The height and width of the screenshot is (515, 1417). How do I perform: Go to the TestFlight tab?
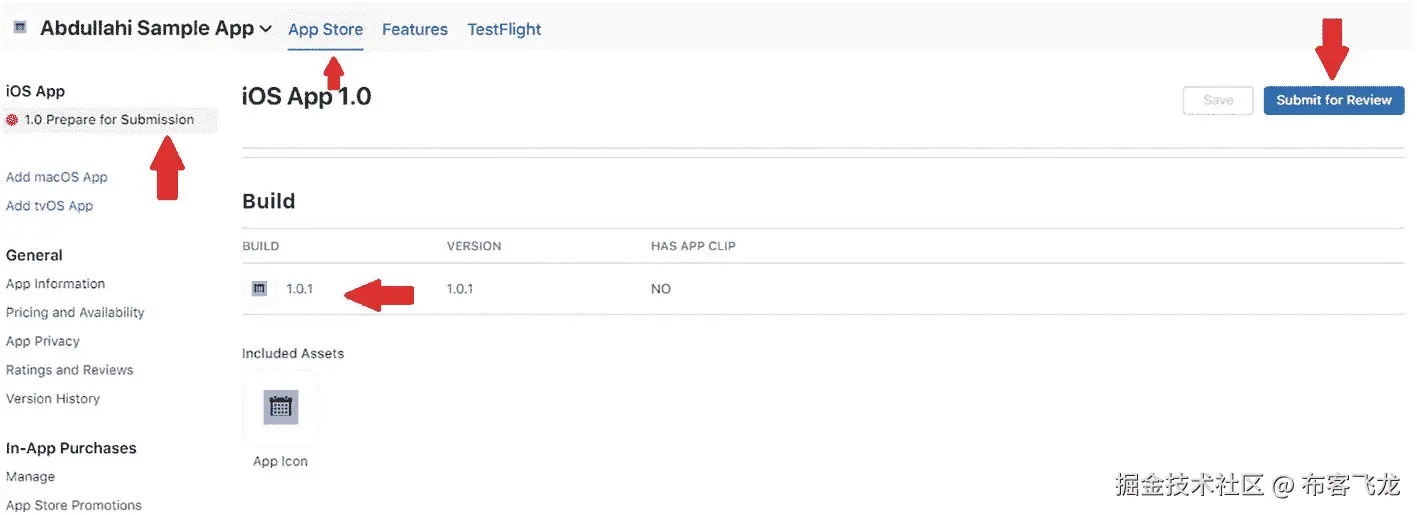pos(504,29)
